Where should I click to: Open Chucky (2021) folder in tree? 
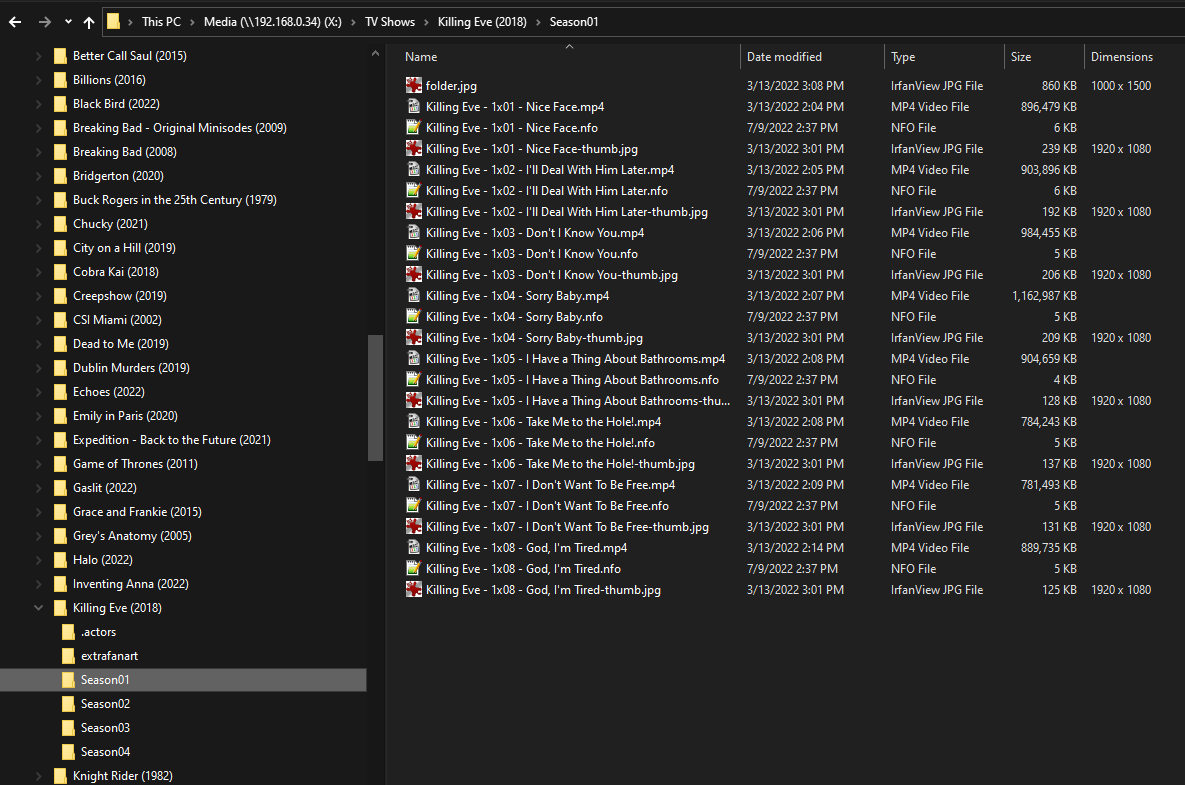point(110,224)
